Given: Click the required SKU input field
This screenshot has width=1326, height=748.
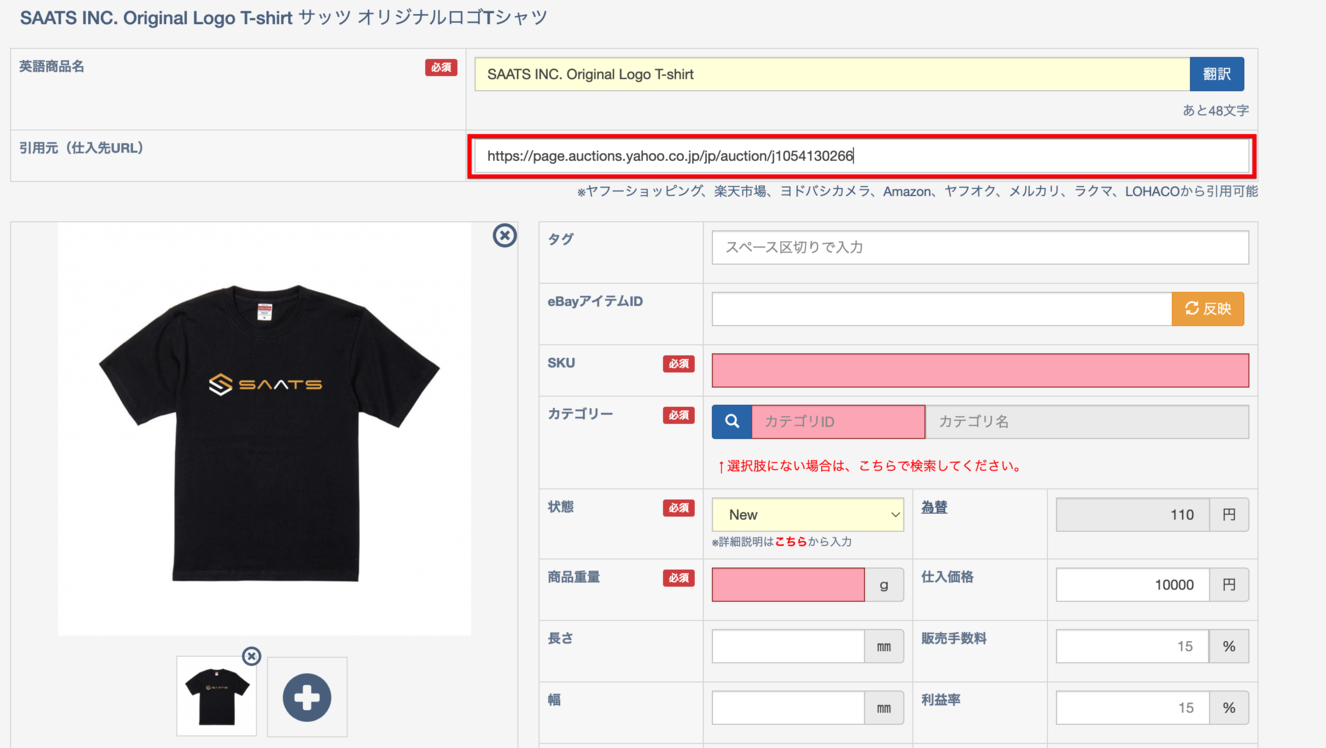Looking at the screenshot, I should 979,371.
